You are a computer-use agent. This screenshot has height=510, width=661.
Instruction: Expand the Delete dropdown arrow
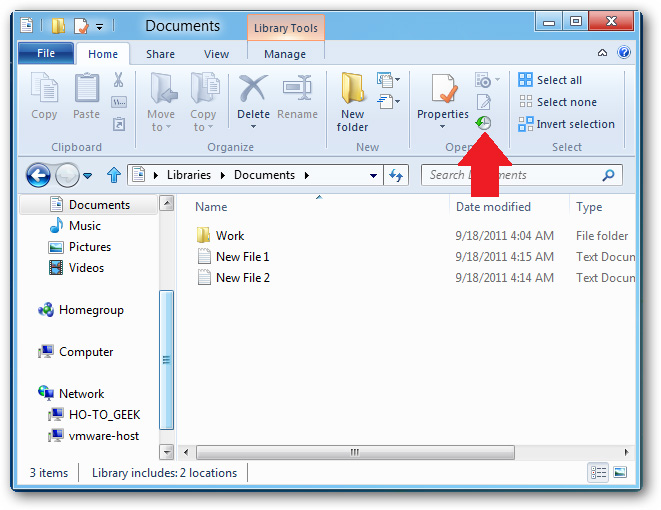tap(253, 126)
